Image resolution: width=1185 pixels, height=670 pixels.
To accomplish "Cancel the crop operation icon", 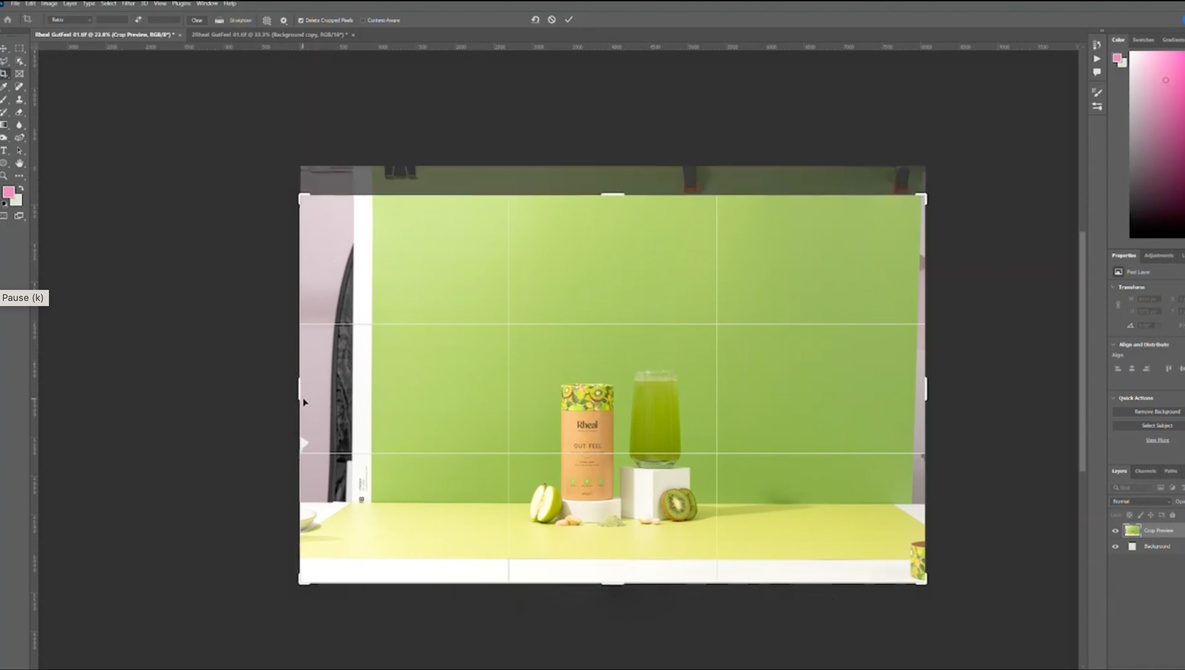I will [552, 20].
